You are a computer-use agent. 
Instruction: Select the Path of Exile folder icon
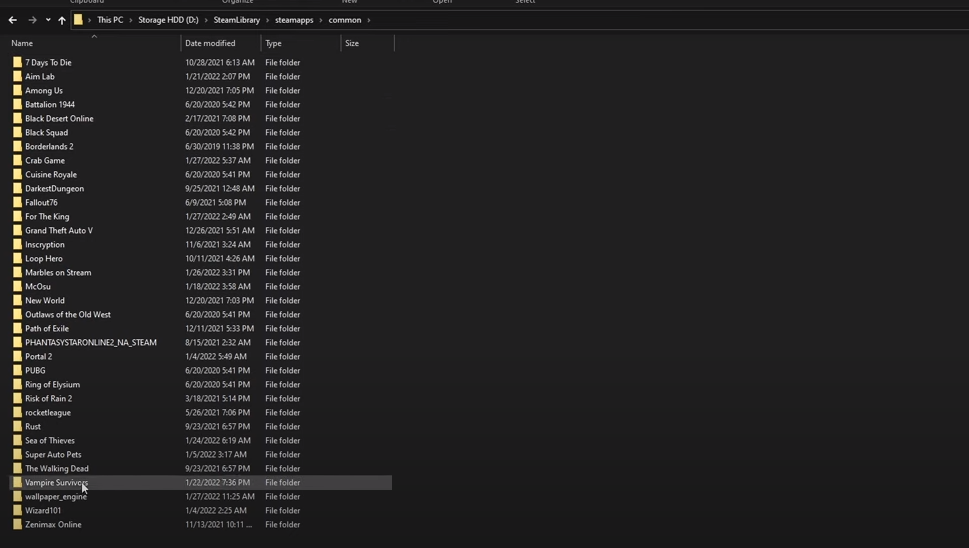[17, 329]
